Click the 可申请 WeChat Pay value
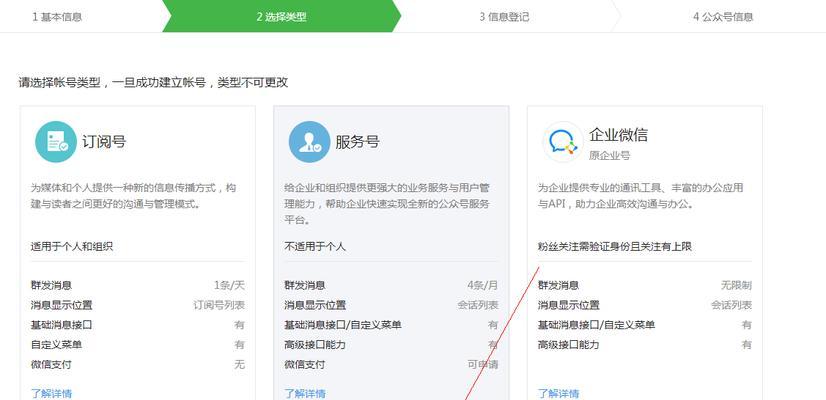Image resolution: width=826 pixels, height=400 pixels. [x=483, y=364]
